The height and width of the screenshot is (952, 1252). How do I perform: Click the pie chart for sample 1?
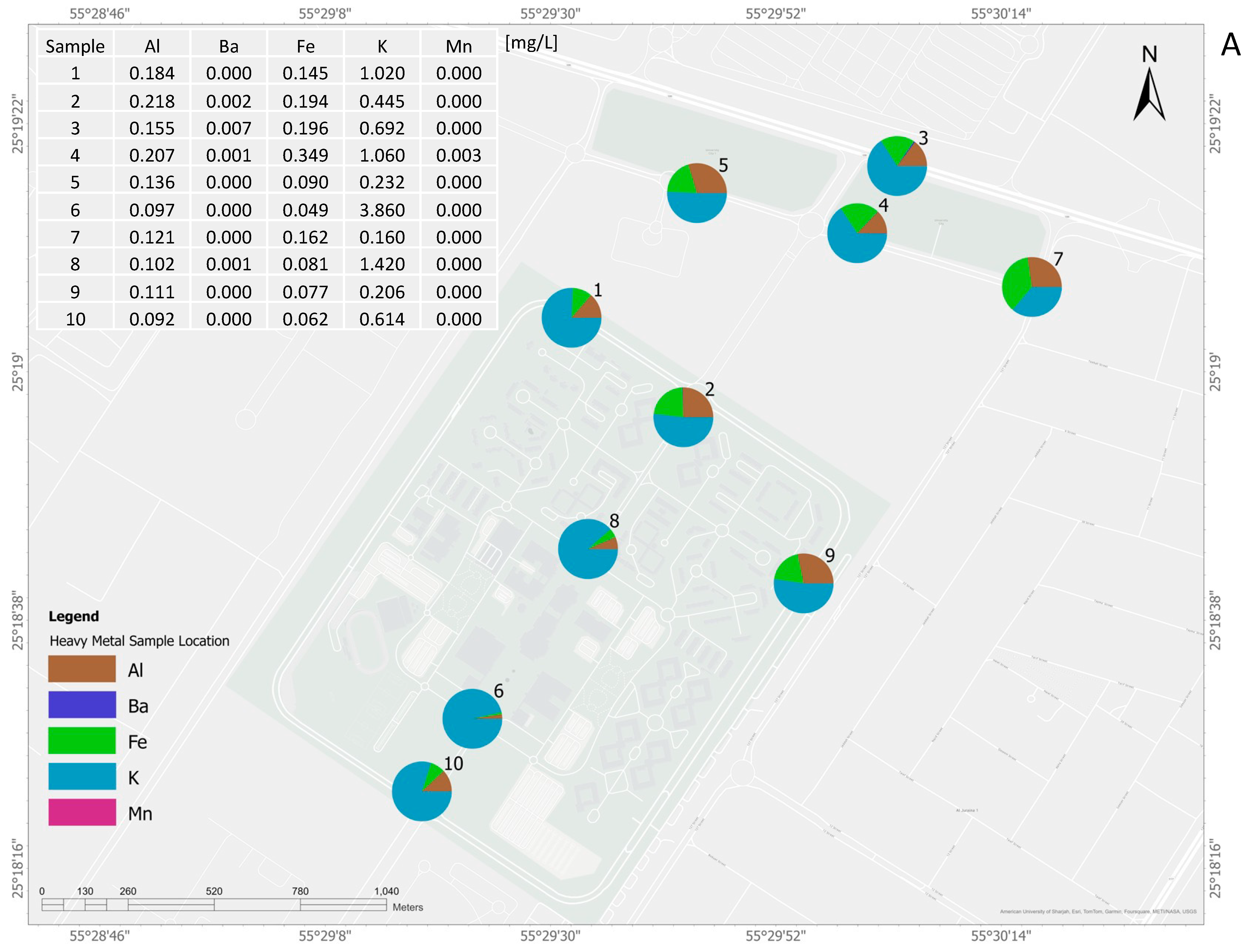(571, 317)
